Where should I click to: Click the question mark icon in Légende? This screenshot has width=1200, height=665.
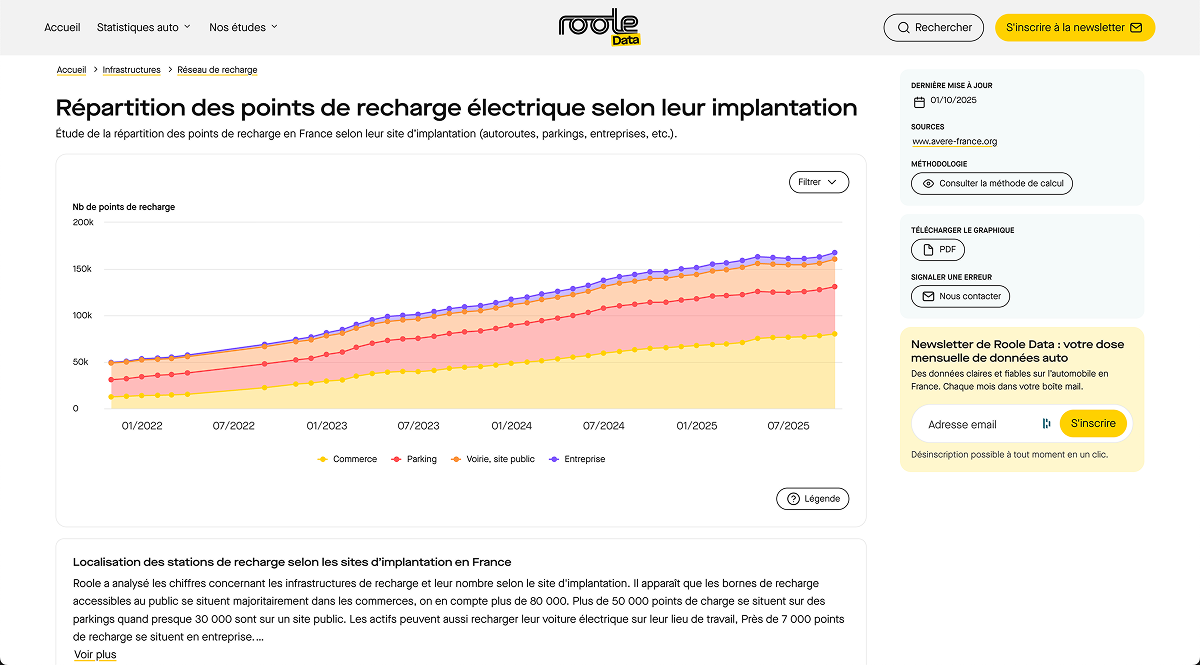pyautogui.click(x=793, y=499)
